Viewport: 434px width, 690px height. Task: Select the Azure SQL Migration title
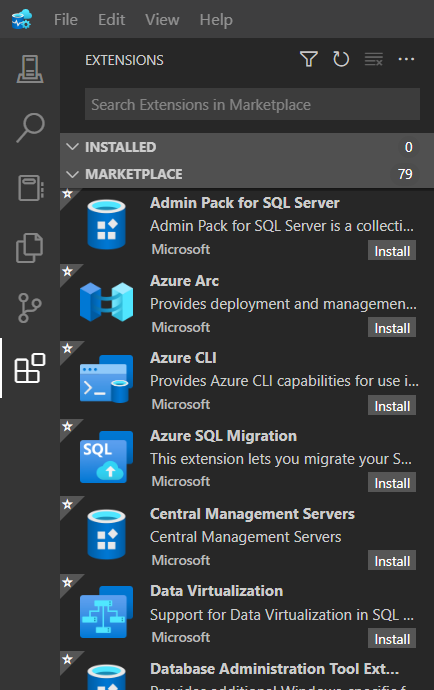223,436
